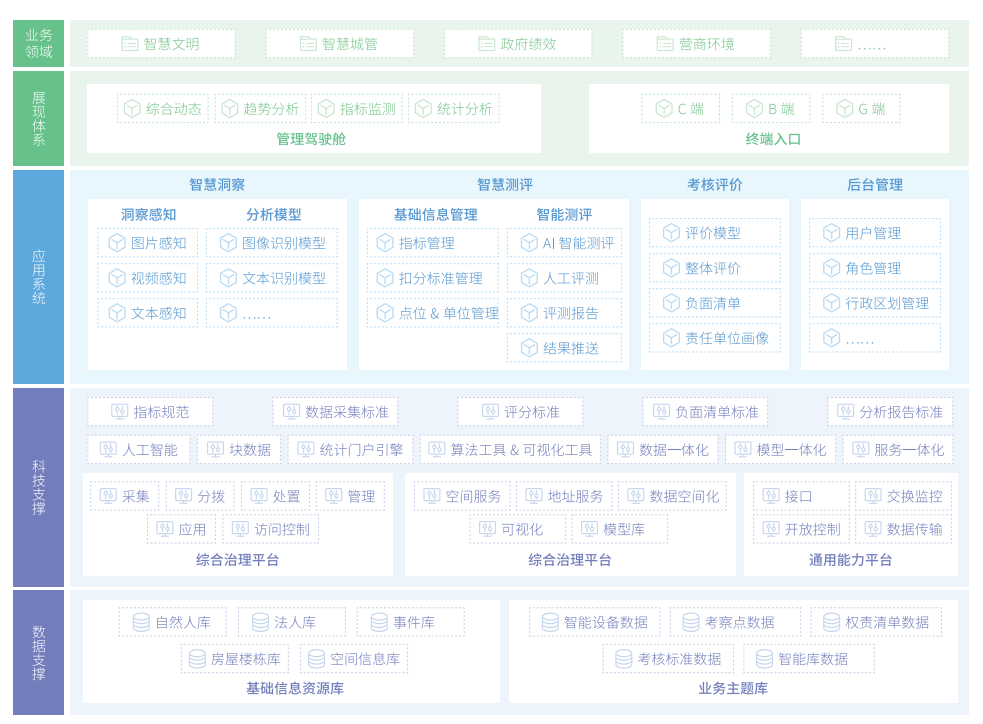Select 算法工具 & 可视化工具 box
Screen dimensions: 983x724
point(510,449)
